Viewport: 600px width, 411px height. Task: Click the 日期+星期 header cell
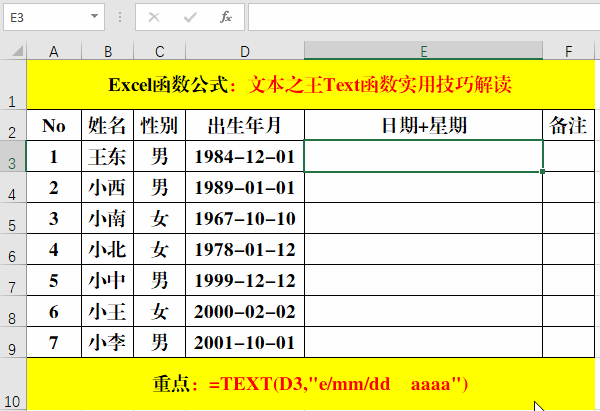(x=424, y=125)
